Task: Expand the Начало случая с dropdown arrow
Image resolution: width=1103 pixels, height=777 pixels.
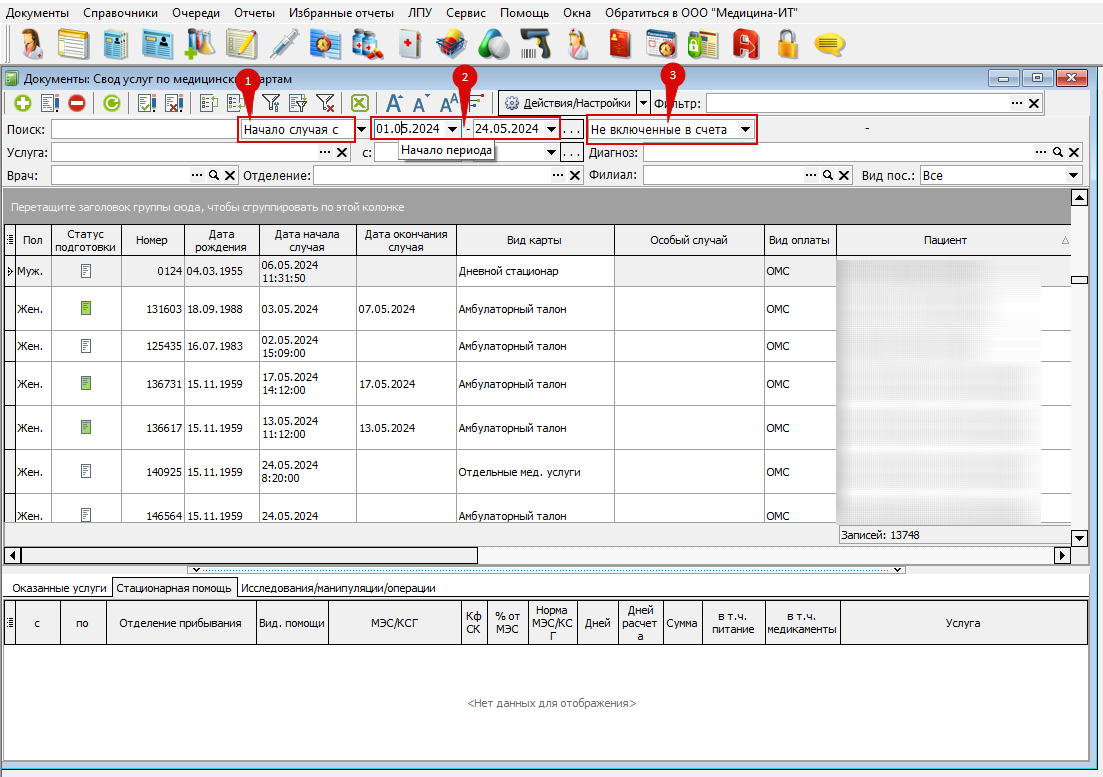Action: [361, 129]
